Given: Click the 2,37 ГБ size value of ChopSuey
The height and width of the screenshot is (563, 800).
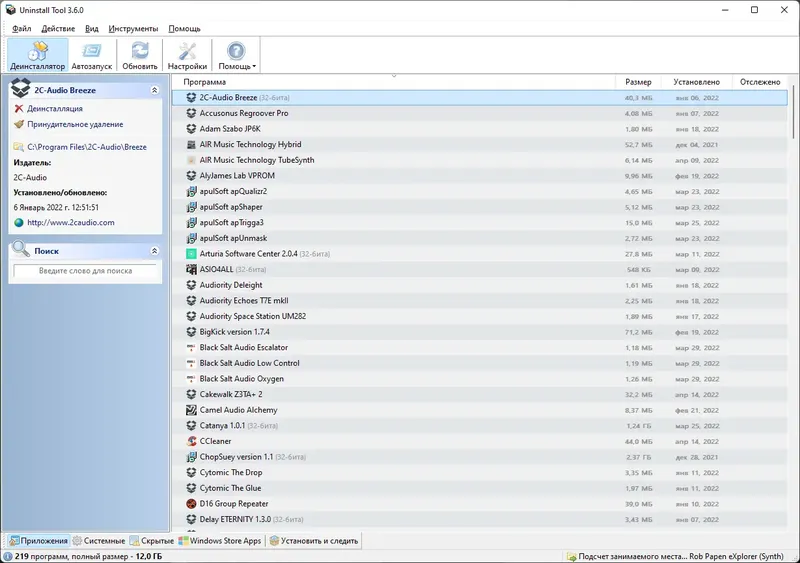Looking at the screenshot, I should tap(639, 457).
